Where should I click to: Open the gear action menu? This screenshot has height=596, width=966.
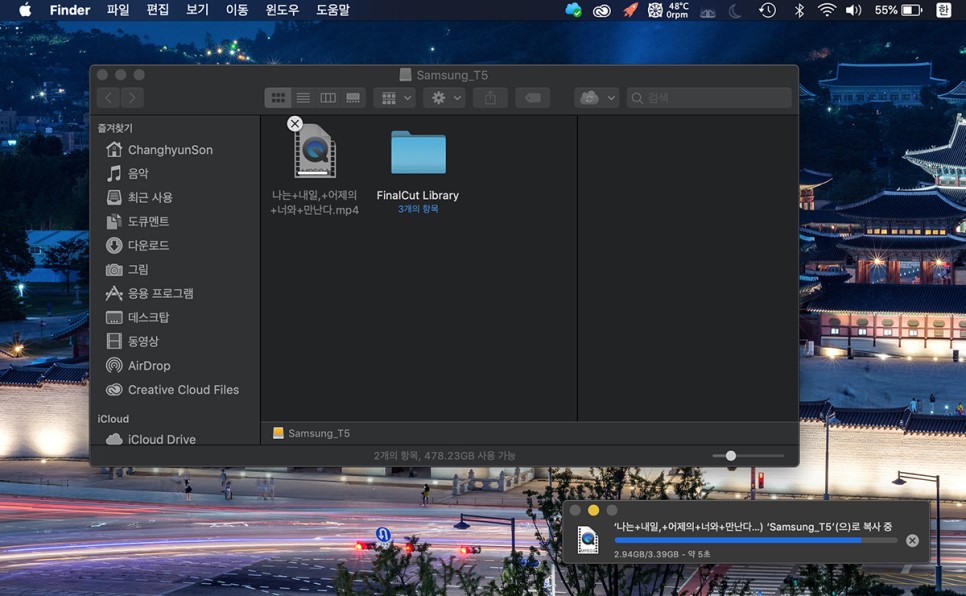pos(444,97)
